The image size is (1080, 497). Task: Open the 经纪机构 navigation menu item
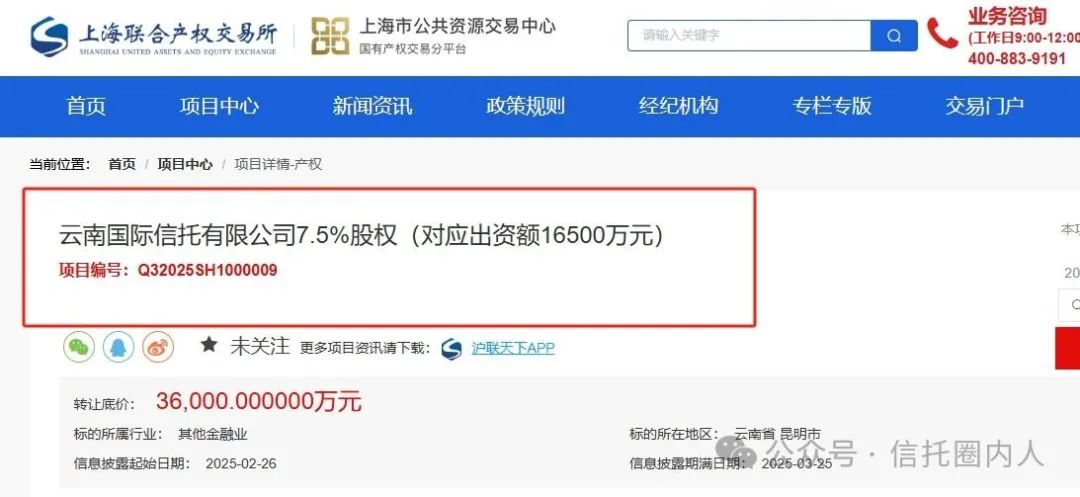coord(678,106)
